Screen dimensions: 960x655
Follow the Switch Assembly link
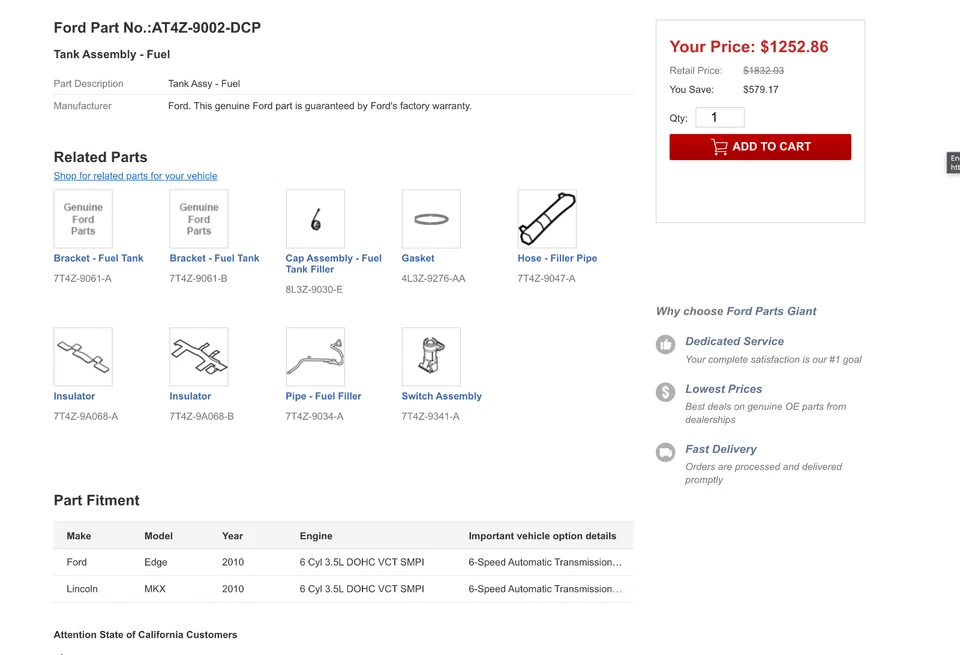tap(441, 396)
